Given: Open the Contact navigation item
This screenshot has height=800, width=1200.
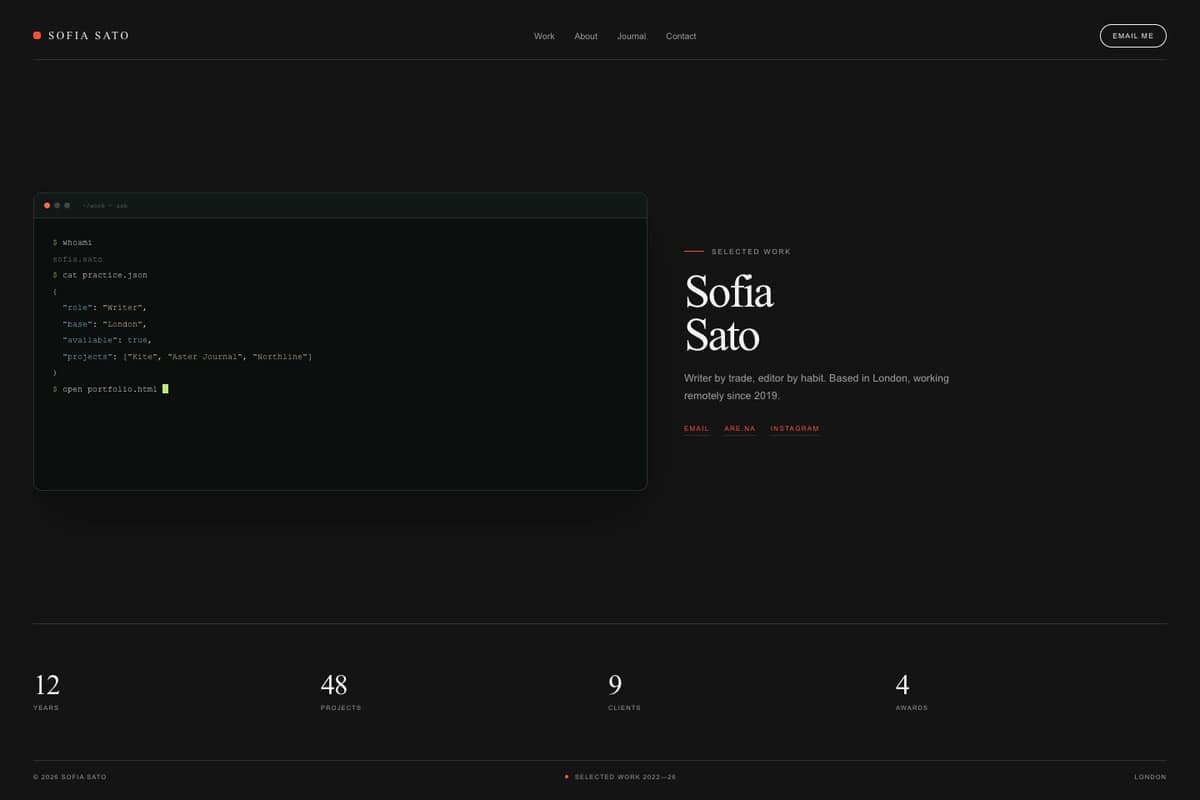Looking at the screenshot, I should pyautogui.click(x=681, y=36).
